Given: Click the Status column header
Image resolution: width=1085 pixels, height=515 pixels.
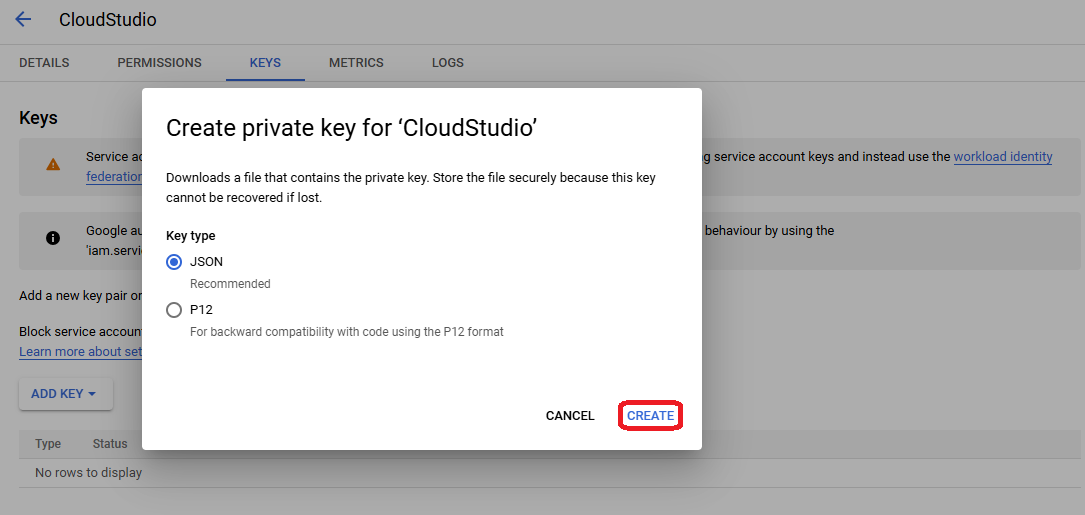Looking at the screenshot, I should point(110,444).
